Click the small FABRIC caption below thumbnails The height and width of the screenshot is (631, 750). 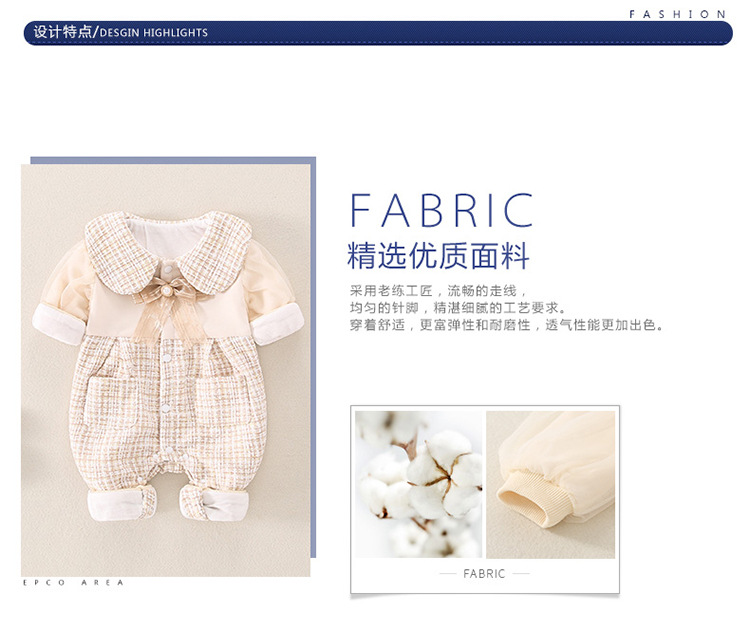point(485,574)
